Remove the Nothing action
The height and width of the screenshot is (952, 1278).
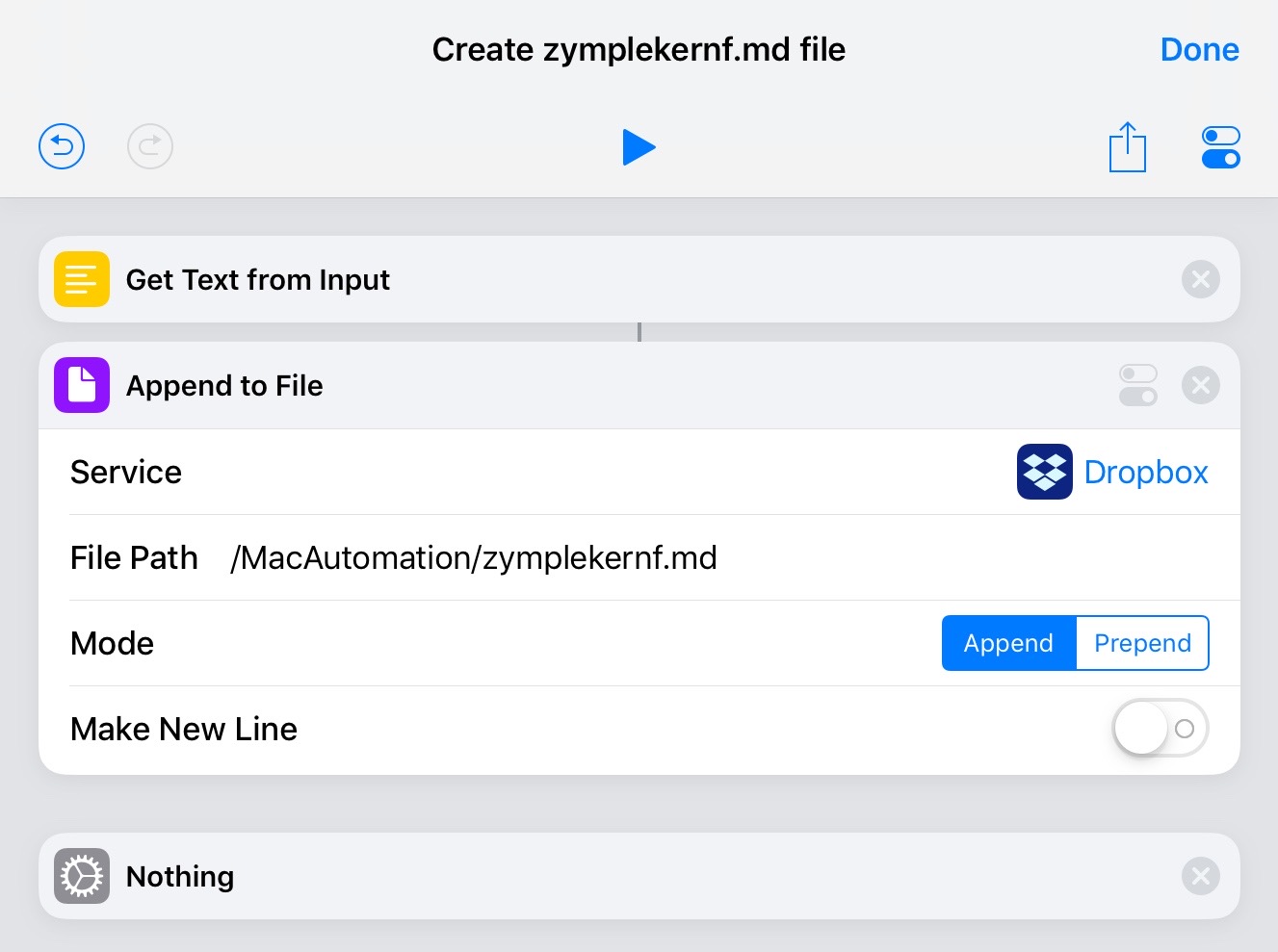coord(1201,876)
